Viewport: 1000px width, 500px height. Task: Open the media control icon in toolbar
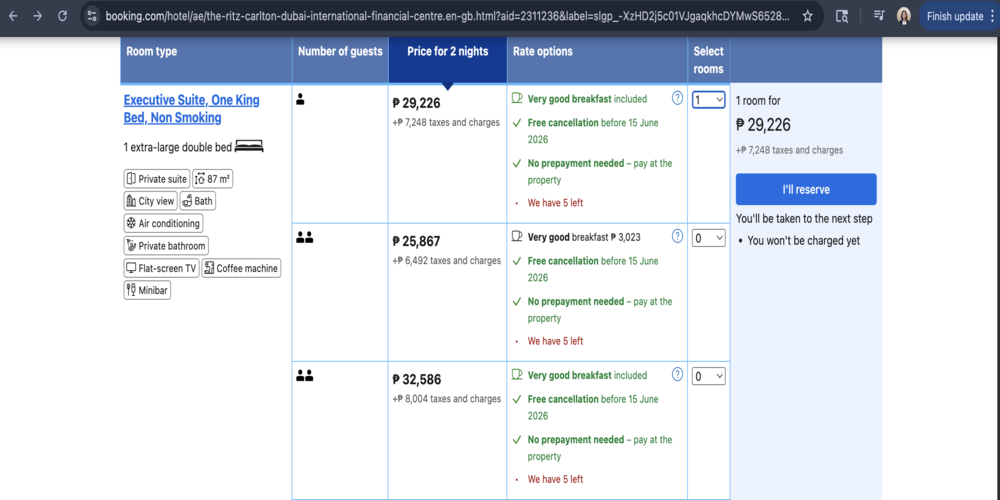[x=879, y=17]
